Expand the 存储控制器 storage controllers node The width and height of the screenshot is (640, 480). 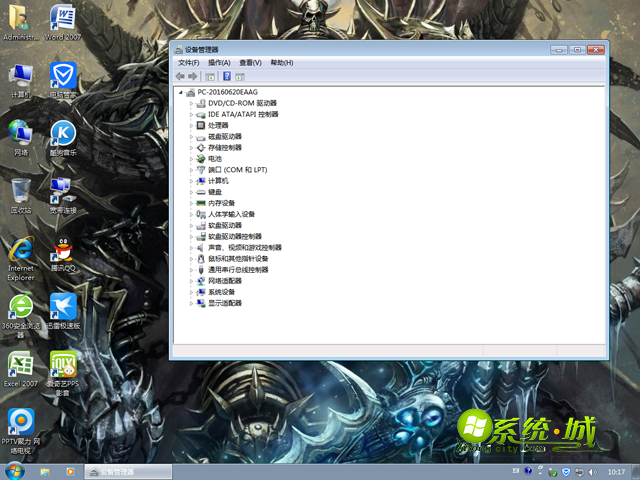click(x=191, y=148)
